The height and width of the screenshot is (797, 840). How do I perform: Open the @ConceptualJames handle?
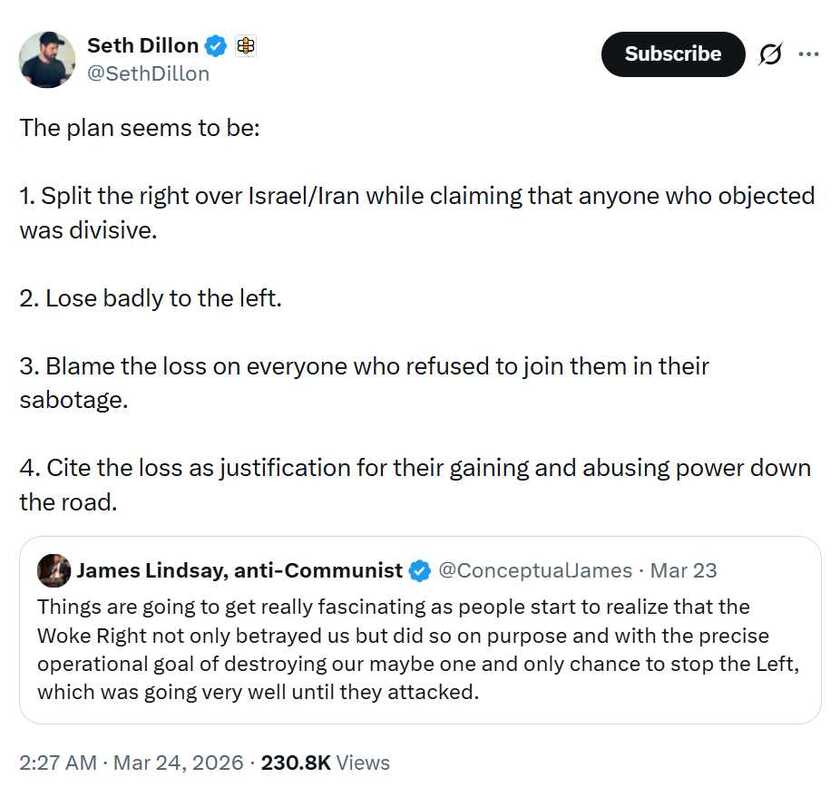click(535, 571)
